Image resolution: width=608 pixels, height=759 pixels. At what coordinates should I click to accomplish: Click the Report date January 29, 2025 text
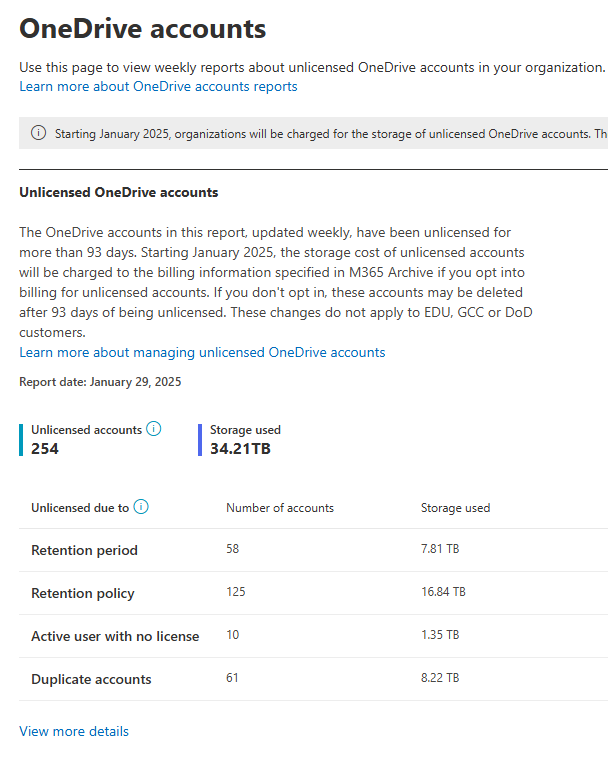coord(100,382)
